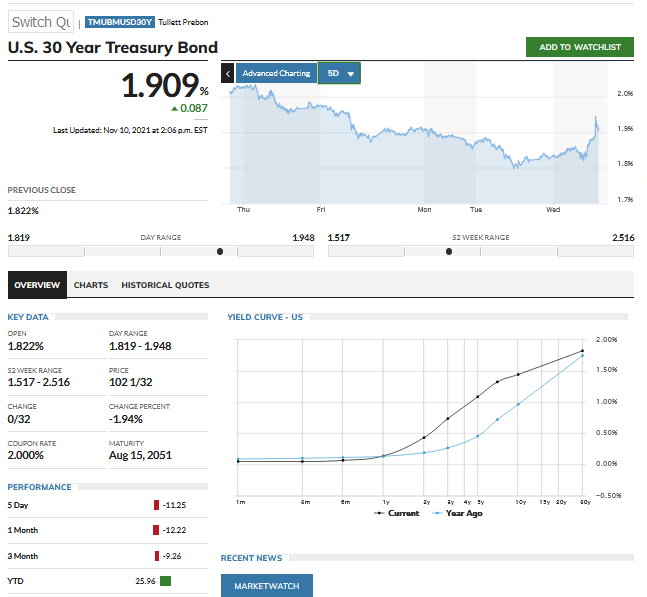Click the Last Updated timestamp text
This screenshot has width=647, height=597.
click(x=130, y=130)
